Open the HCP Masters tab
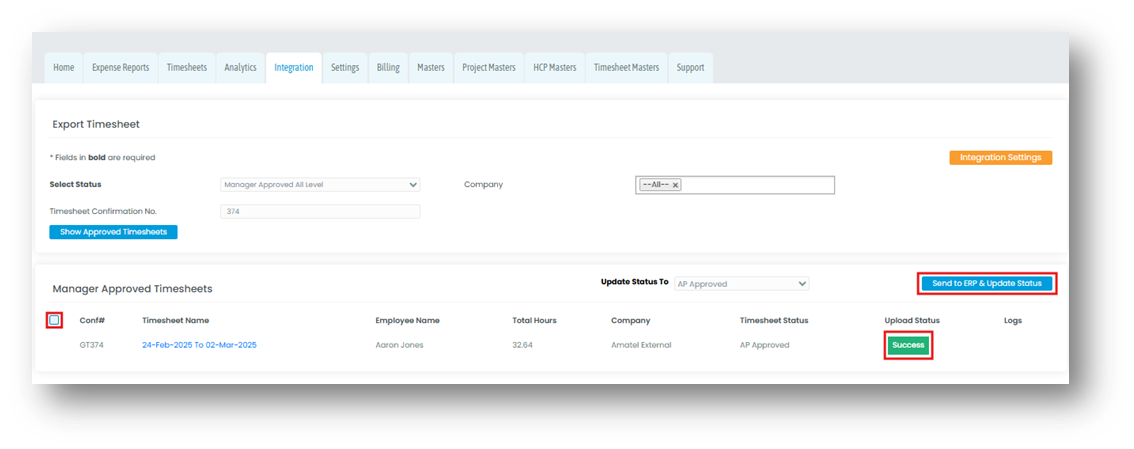This screenshot has width=1134, height=449. 555,68
